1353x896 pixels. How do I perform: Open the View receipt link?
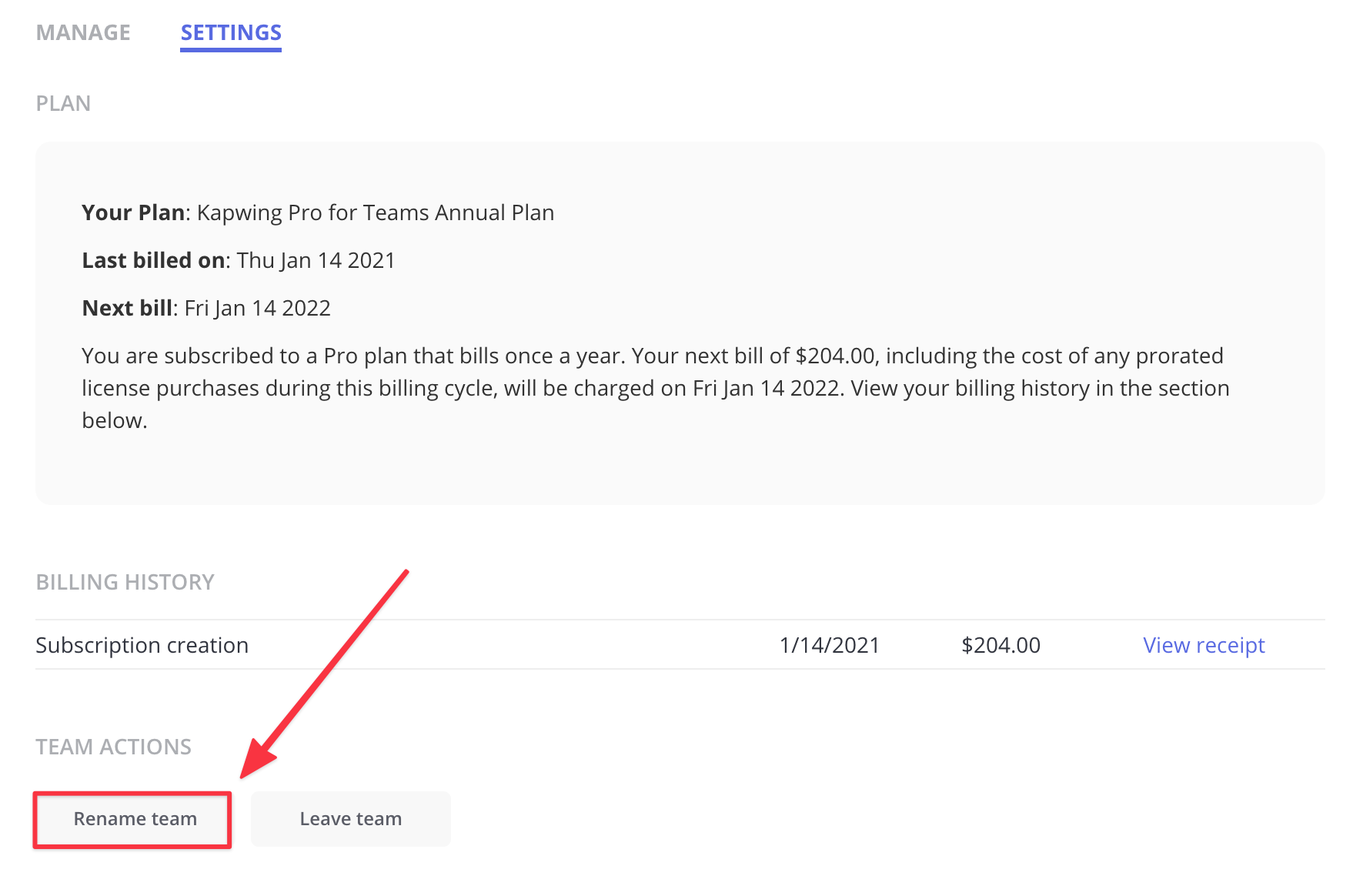(x=1203, y=645)
